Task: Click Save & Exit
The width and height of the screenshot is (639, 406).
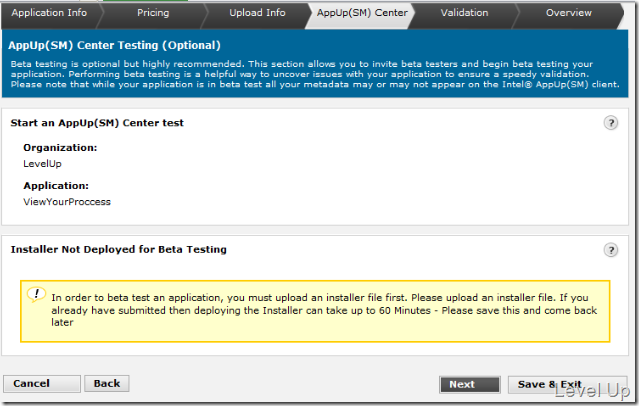Action: [567, 384]
